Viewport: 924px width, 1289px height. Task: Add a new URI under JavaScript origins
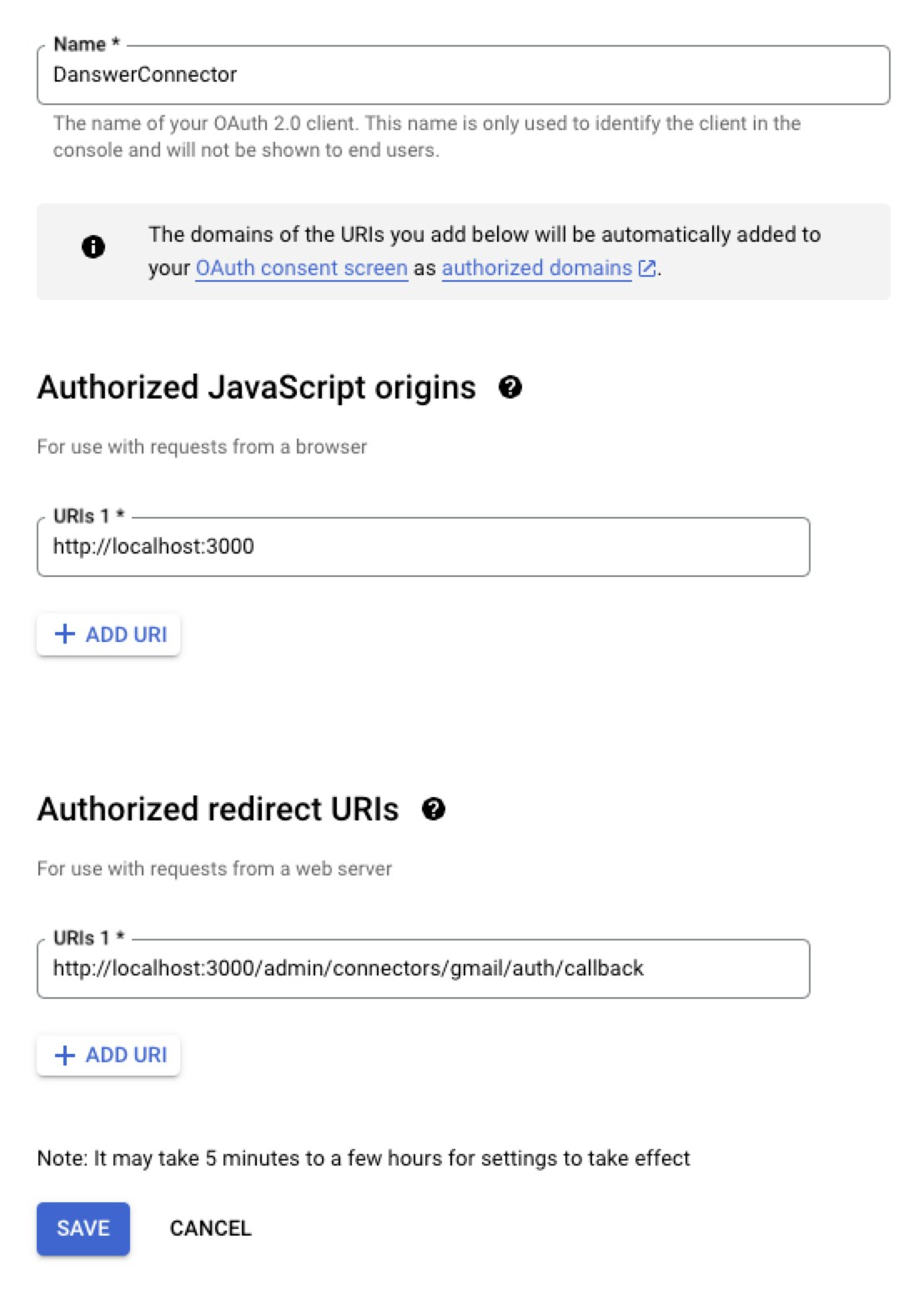pos(108,634)
